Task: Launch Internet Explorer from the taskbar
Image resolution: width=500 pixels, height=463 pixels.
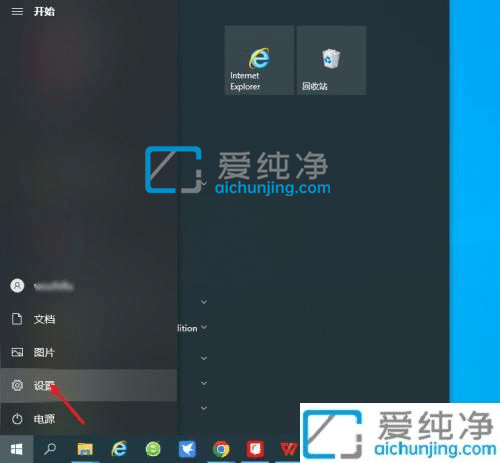Action: pos(119,449)
